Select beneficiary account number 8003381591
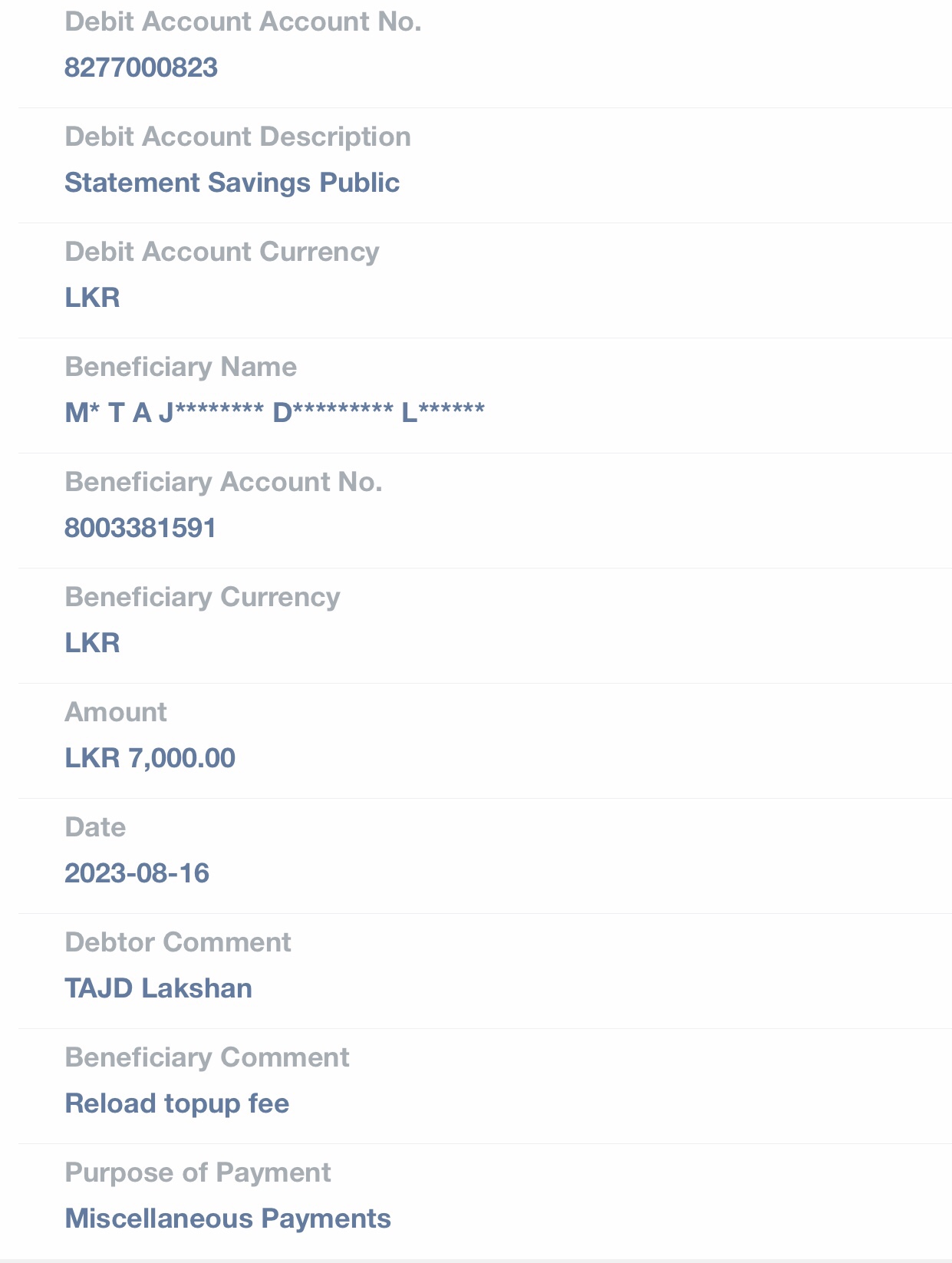Viewport: 952px width, 1263px height. 140,528
